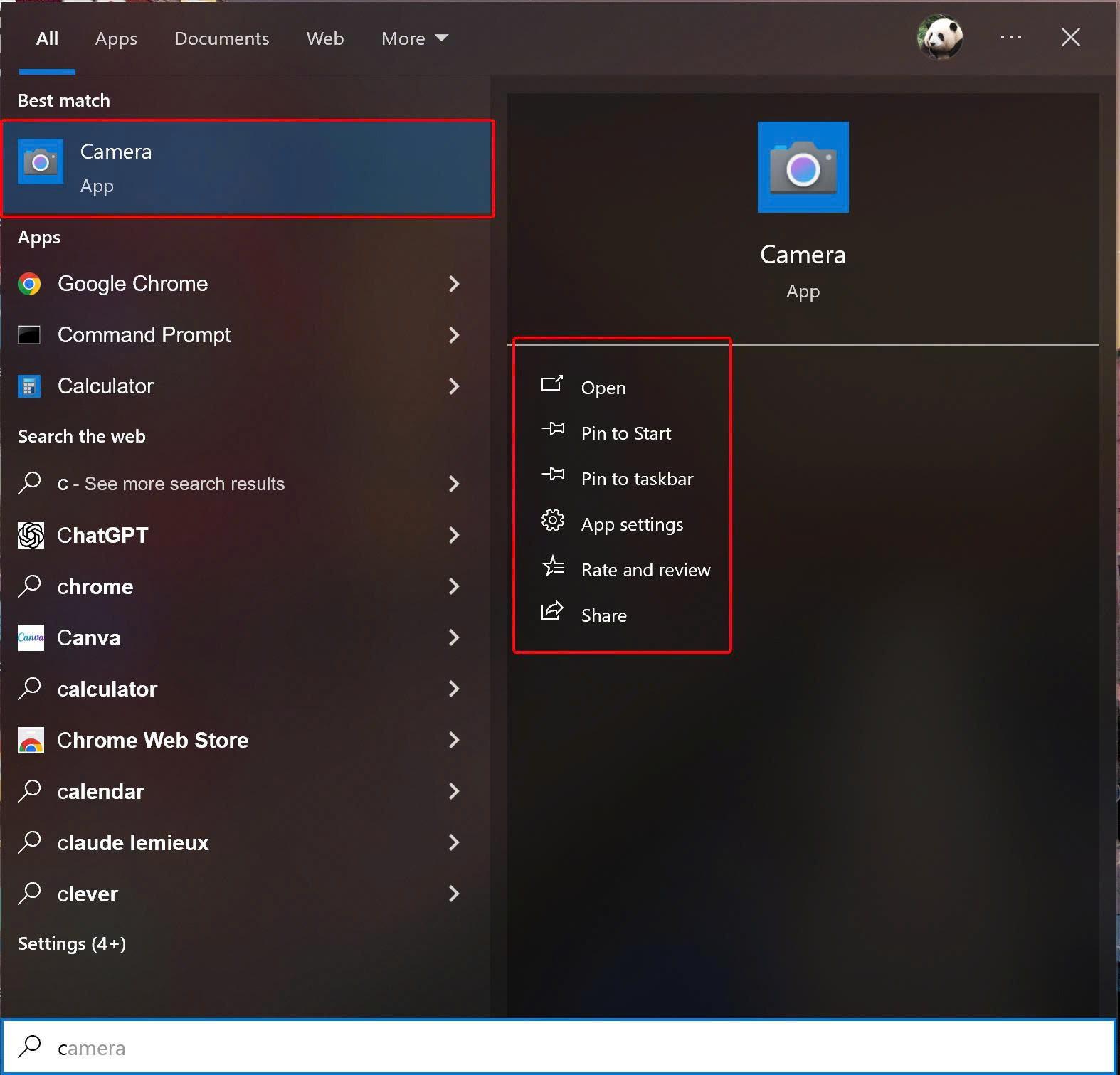Click the magnifier icon next to calculator suggestion
1120x1075 pixels.
[29, 689]
